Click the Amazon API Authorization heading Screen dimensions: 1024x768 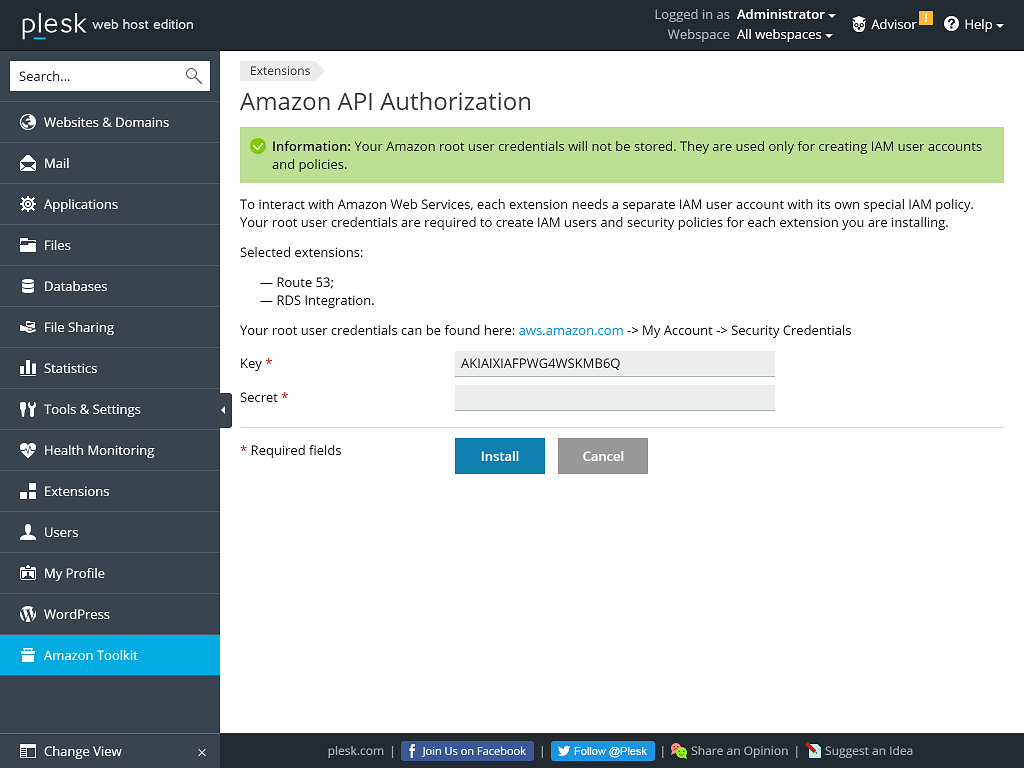(385, 102)
